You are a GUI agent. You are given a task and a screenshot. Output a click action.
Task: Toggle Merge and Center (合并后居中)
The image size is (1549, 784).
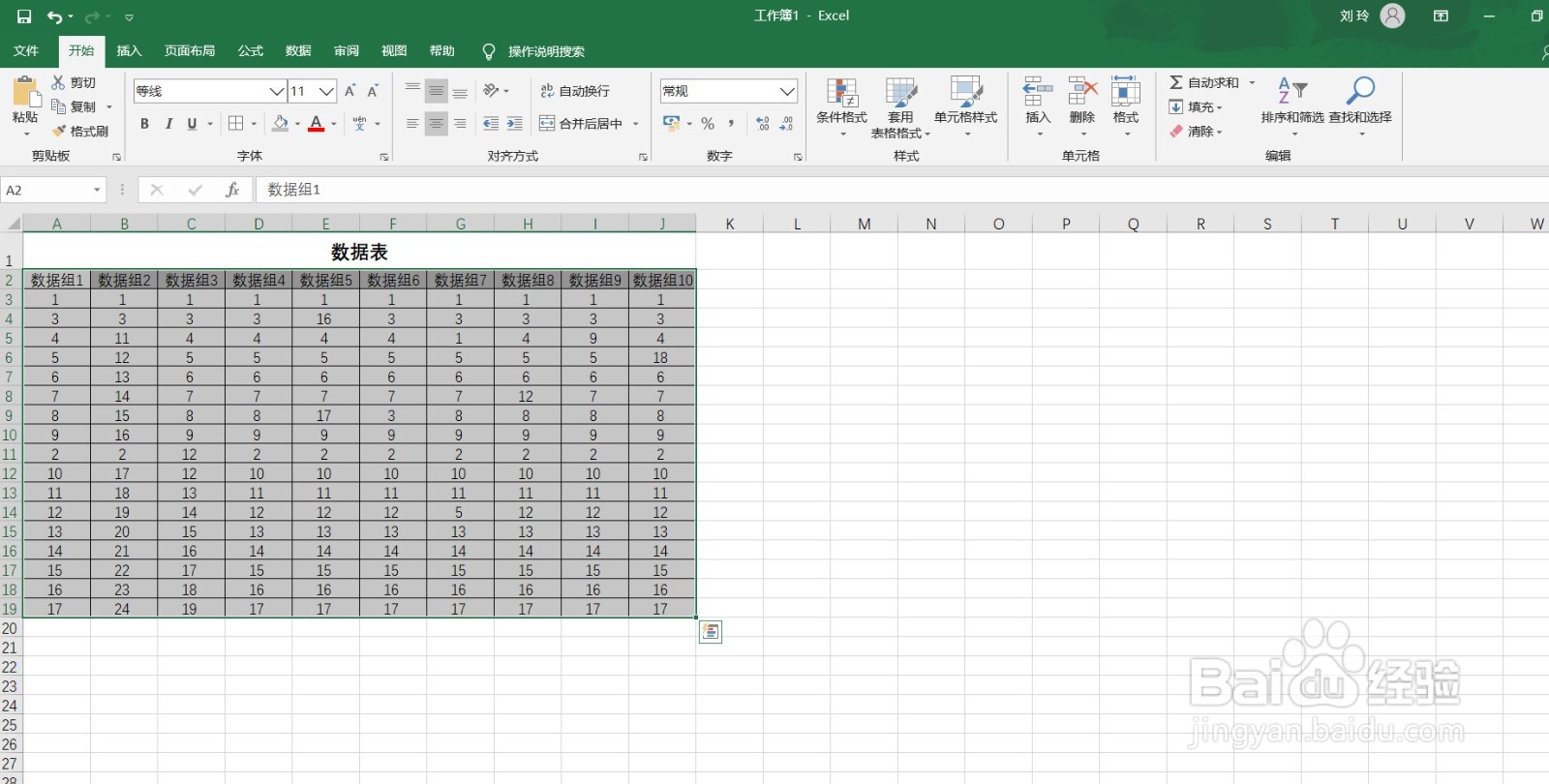(x=581, y=124)
